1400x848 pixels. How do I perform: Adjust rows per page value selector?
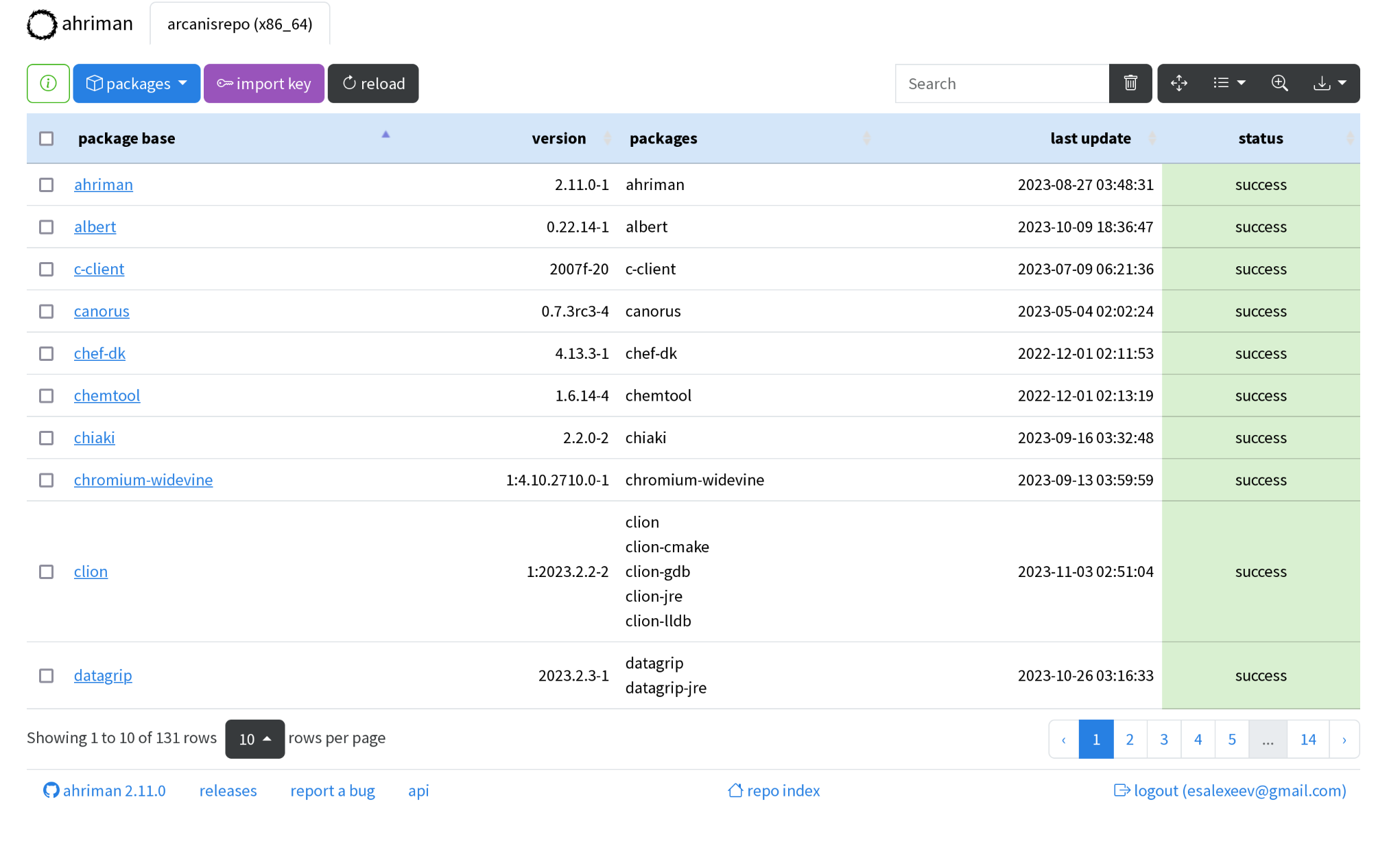(x=254, y=739)
